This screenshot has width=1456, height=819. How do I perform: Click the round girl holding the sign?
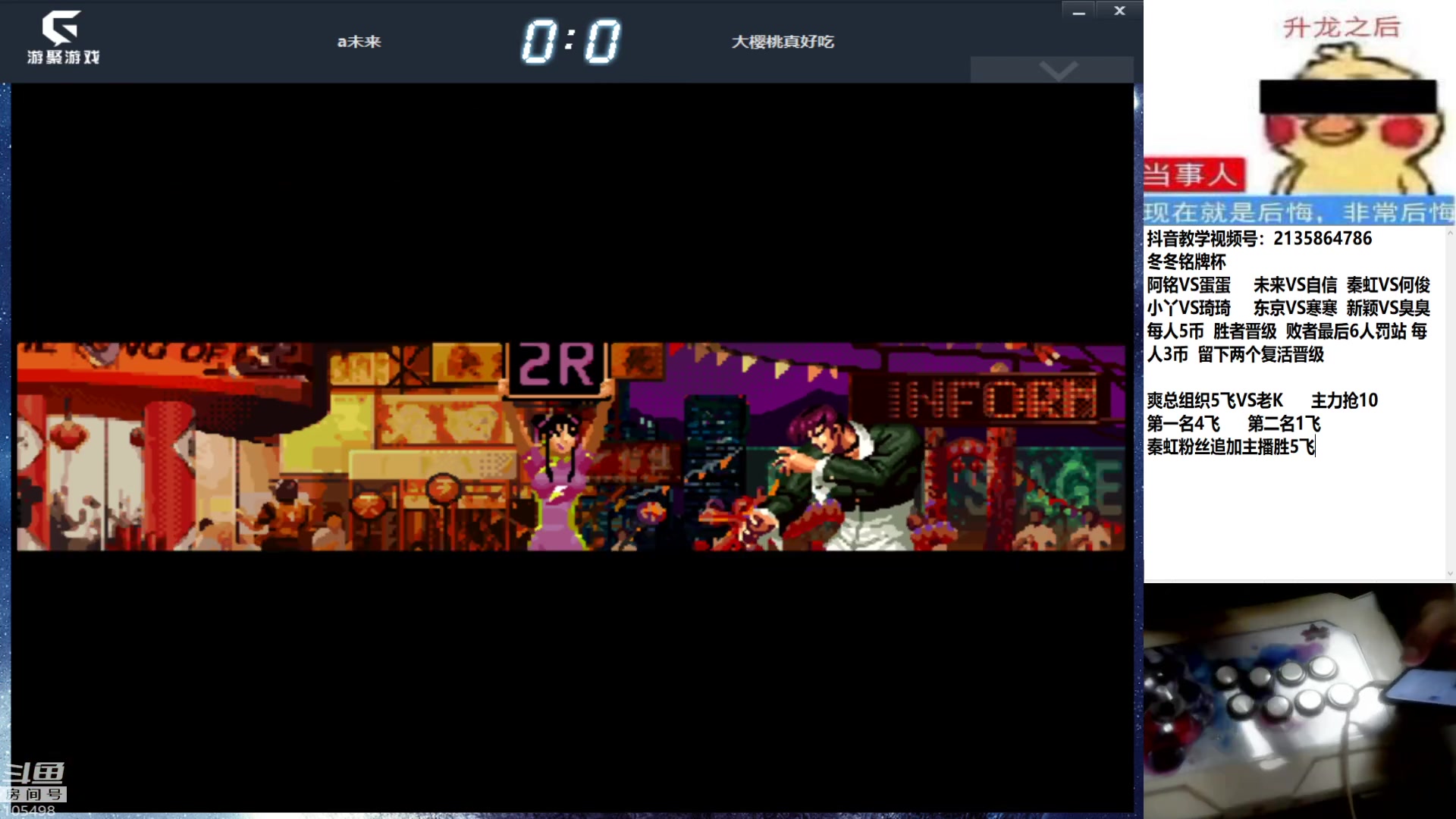click(557, 474)
